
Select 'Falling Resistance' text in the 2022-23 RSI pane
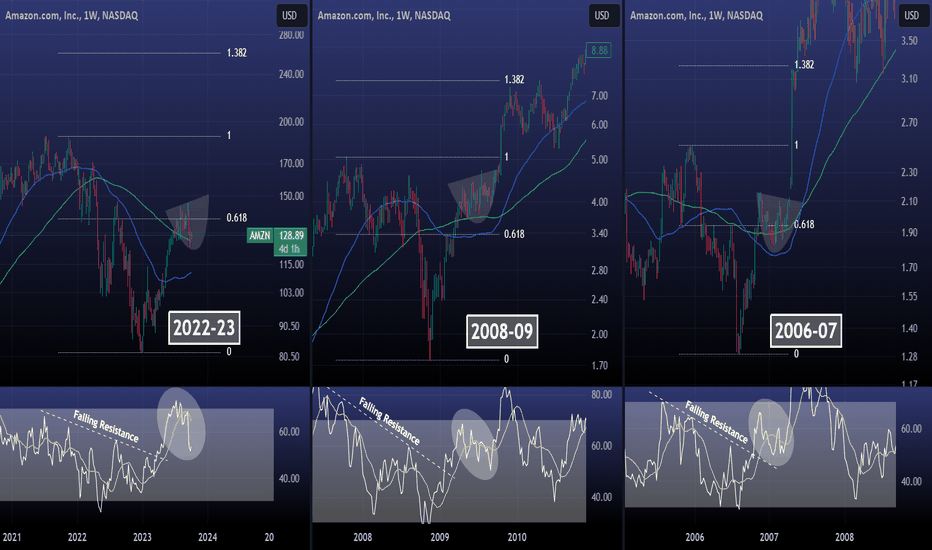[x=106, y=426]
